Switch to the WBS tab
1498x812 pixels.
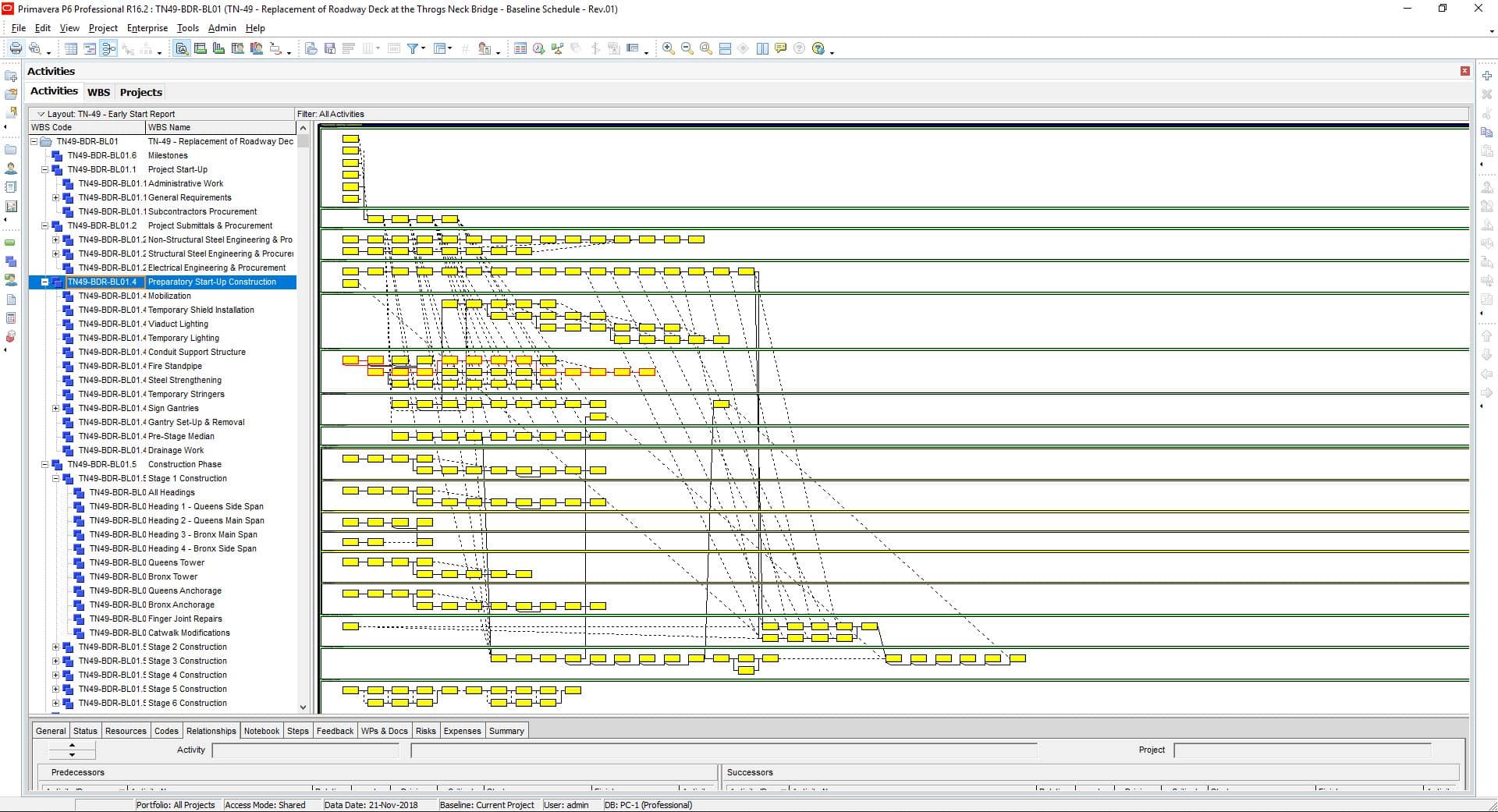click(x=98, y=92)
